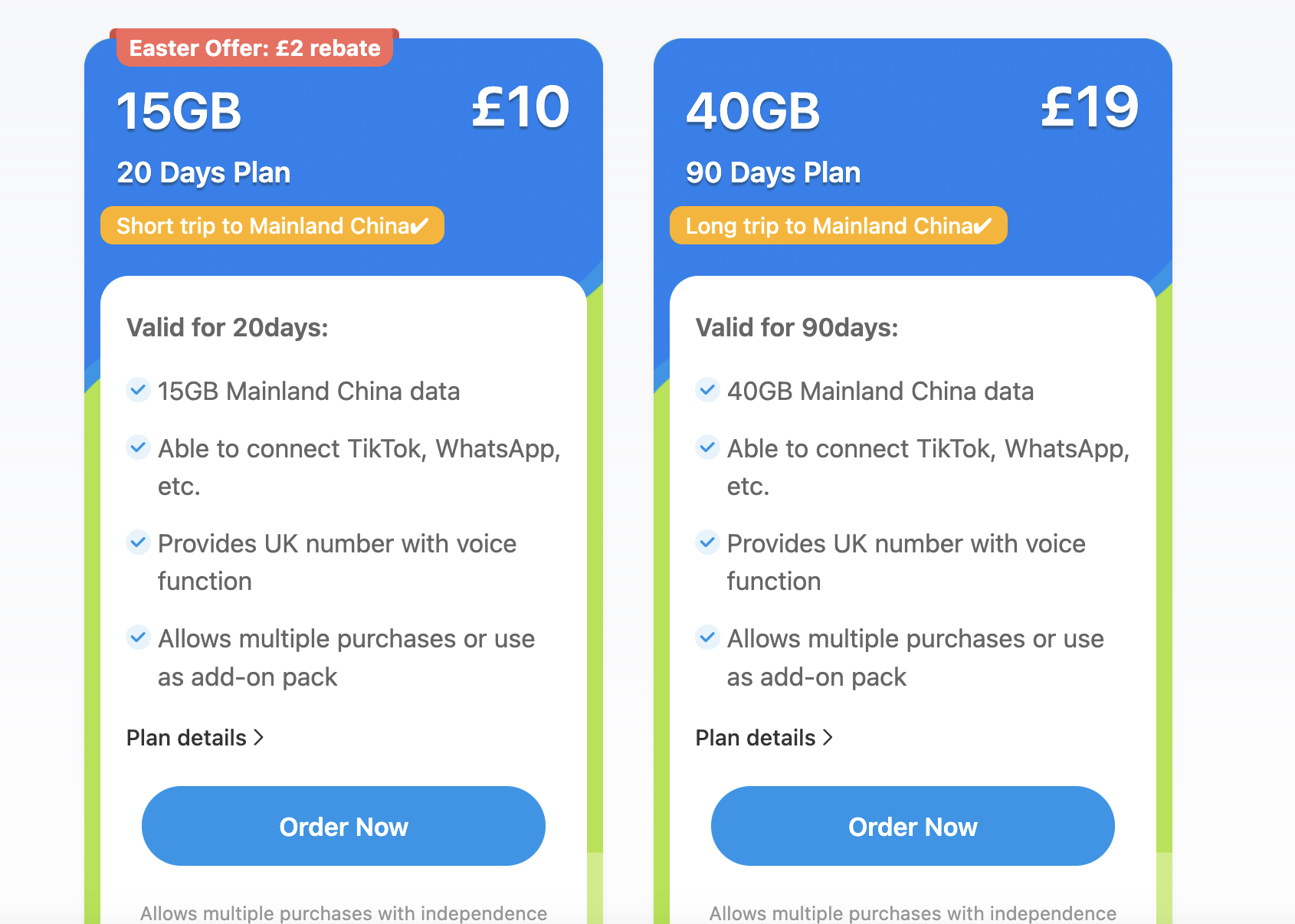Click the Easter Offer £2 rebate badge

pos(254,48)
